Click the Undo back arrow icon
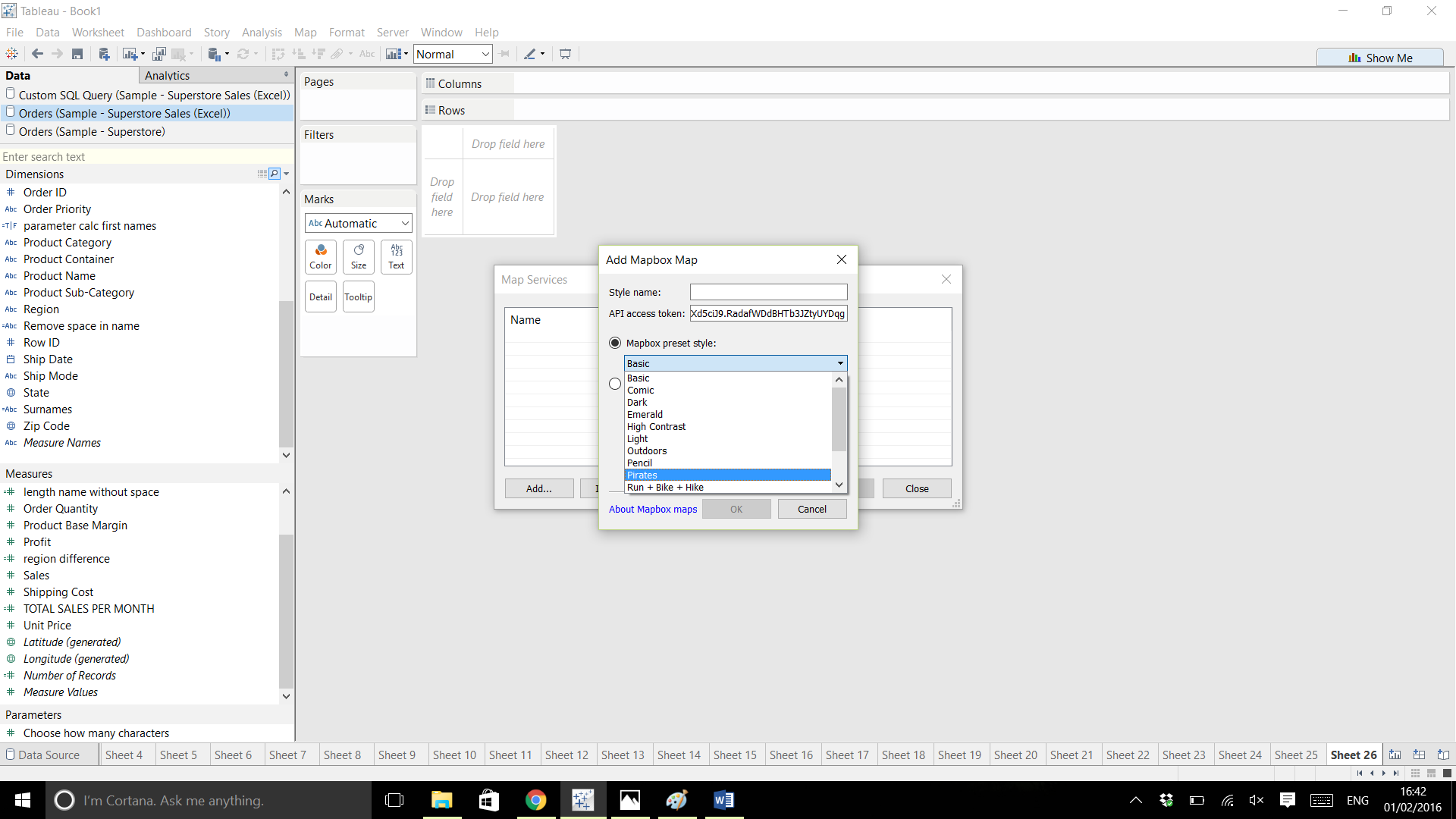Screen dimensions: 1456x819 coord(37,54)
